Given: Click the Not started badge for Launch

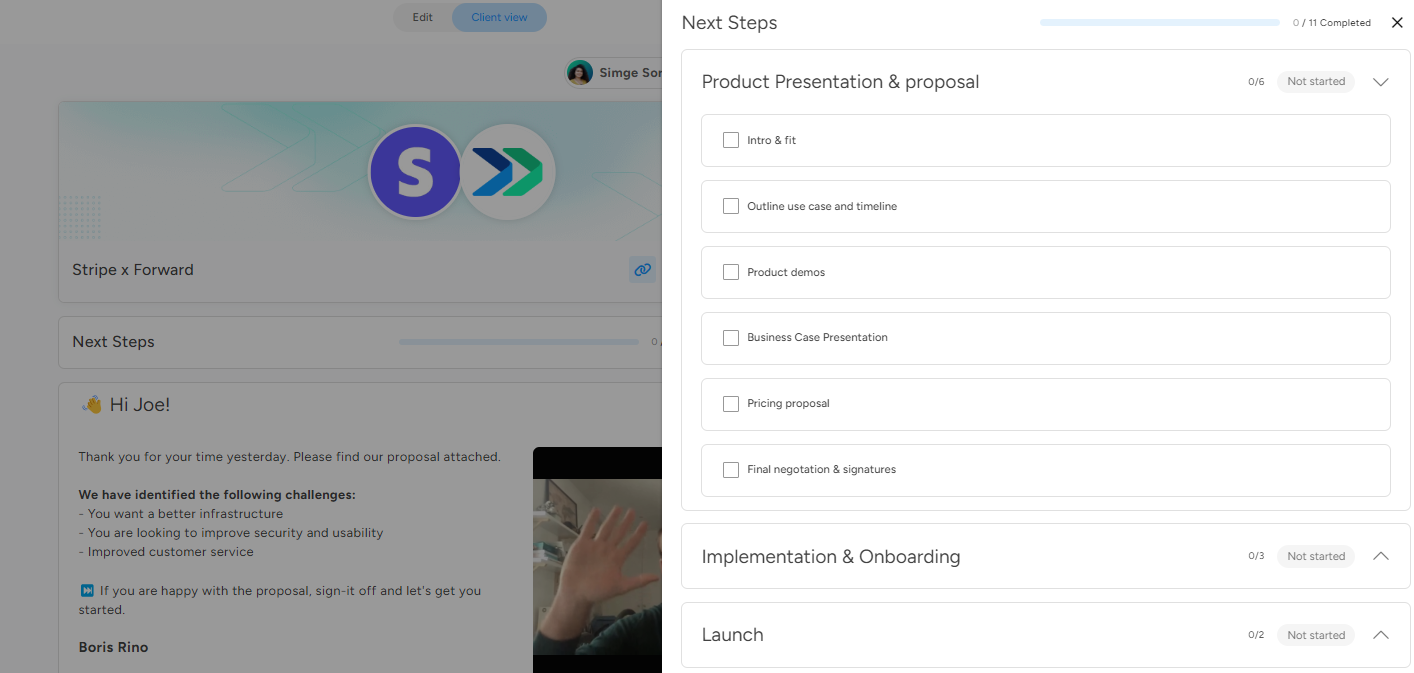Looking at the screenshot, I should pyautogui.click(x=1315, y=635).
